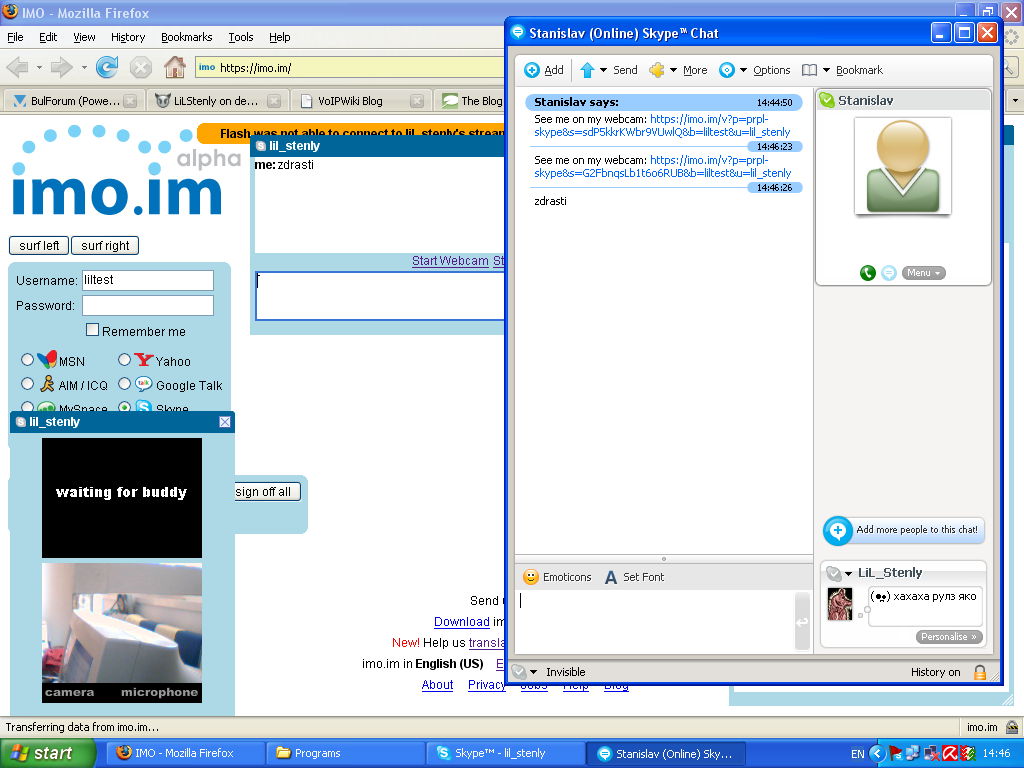Select the Skype network radio button
This screenshot has height=768, width=1024.
[124, 407]
